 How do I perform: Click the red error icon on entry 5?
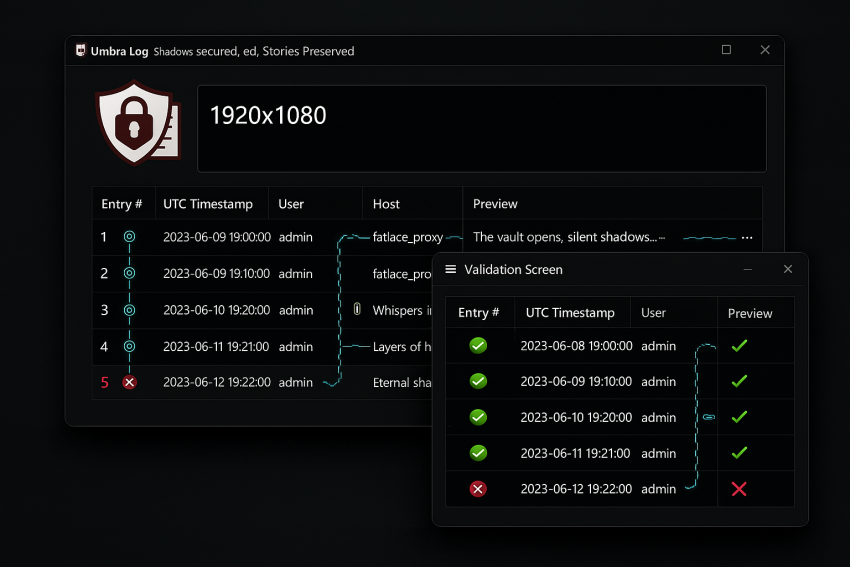(x=129, y=382)
